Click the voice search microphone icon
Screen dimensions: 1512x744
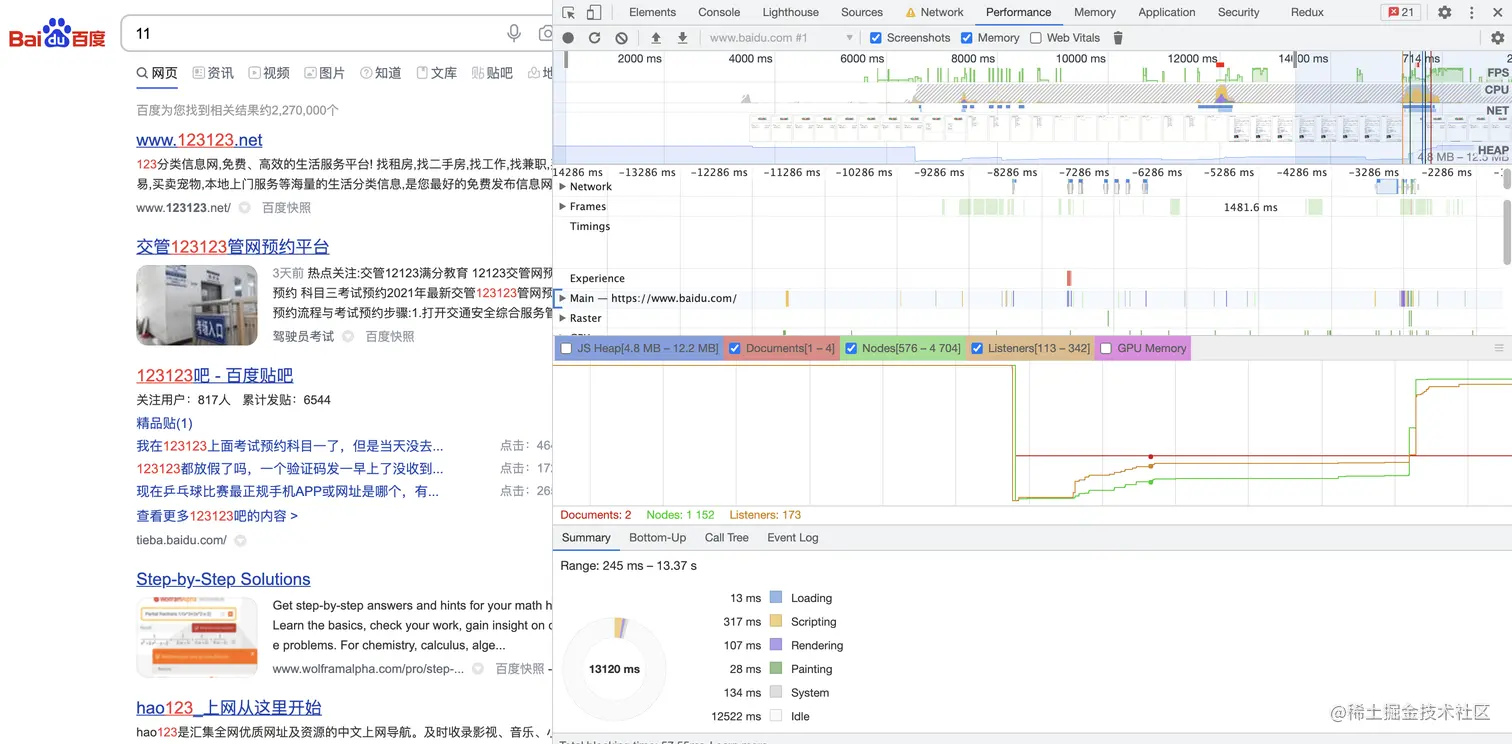click(x=514, y=33)
